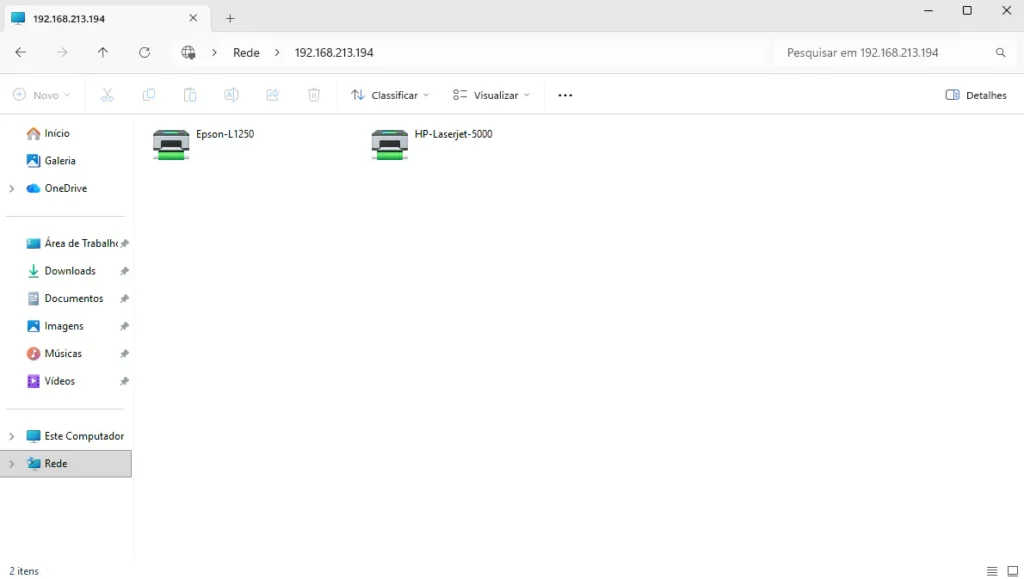
Task: Click the Cut scissors icon
Action: (107, 95)
